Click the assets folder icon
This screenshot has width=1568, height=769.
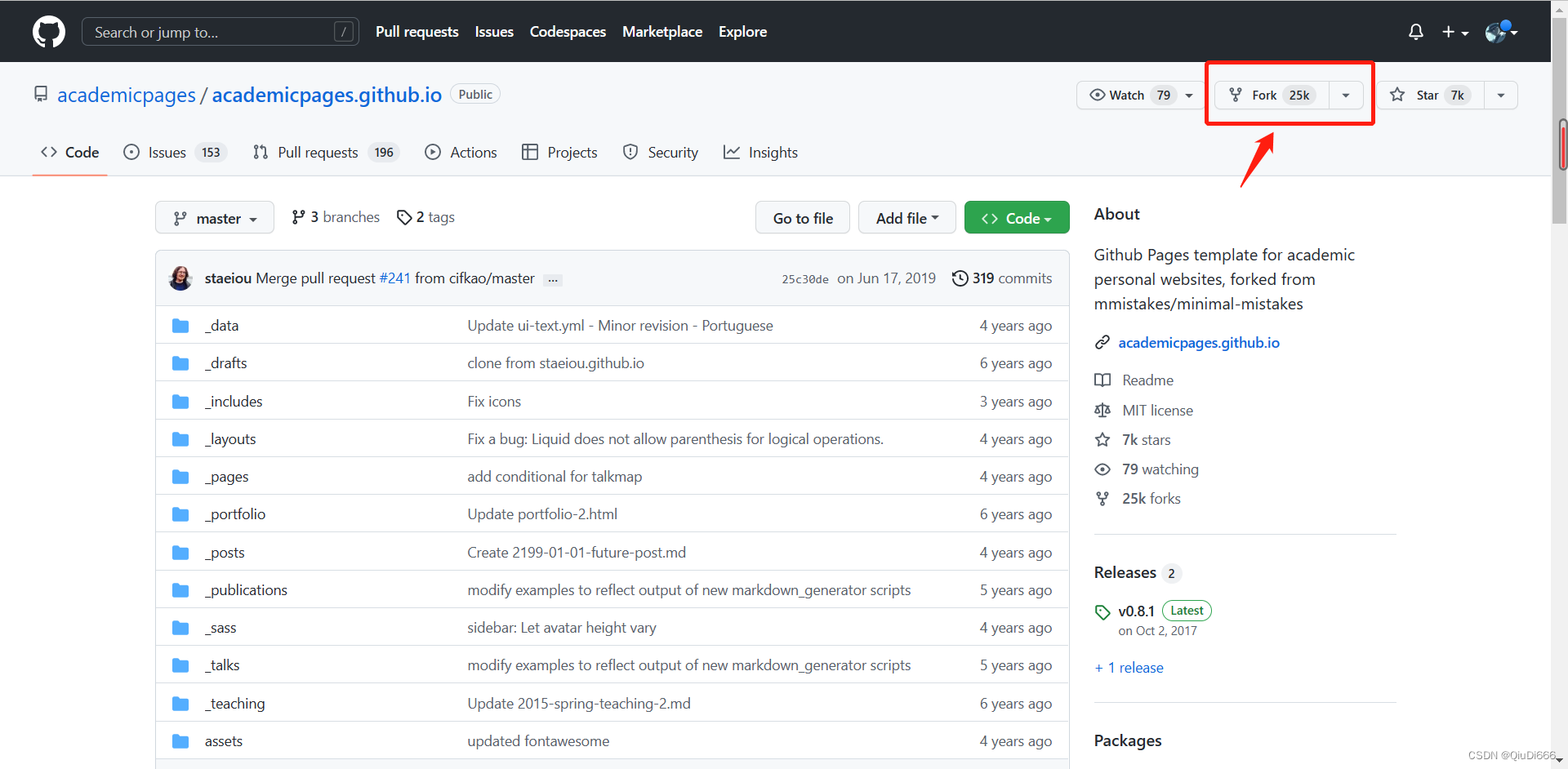point(180,741)
